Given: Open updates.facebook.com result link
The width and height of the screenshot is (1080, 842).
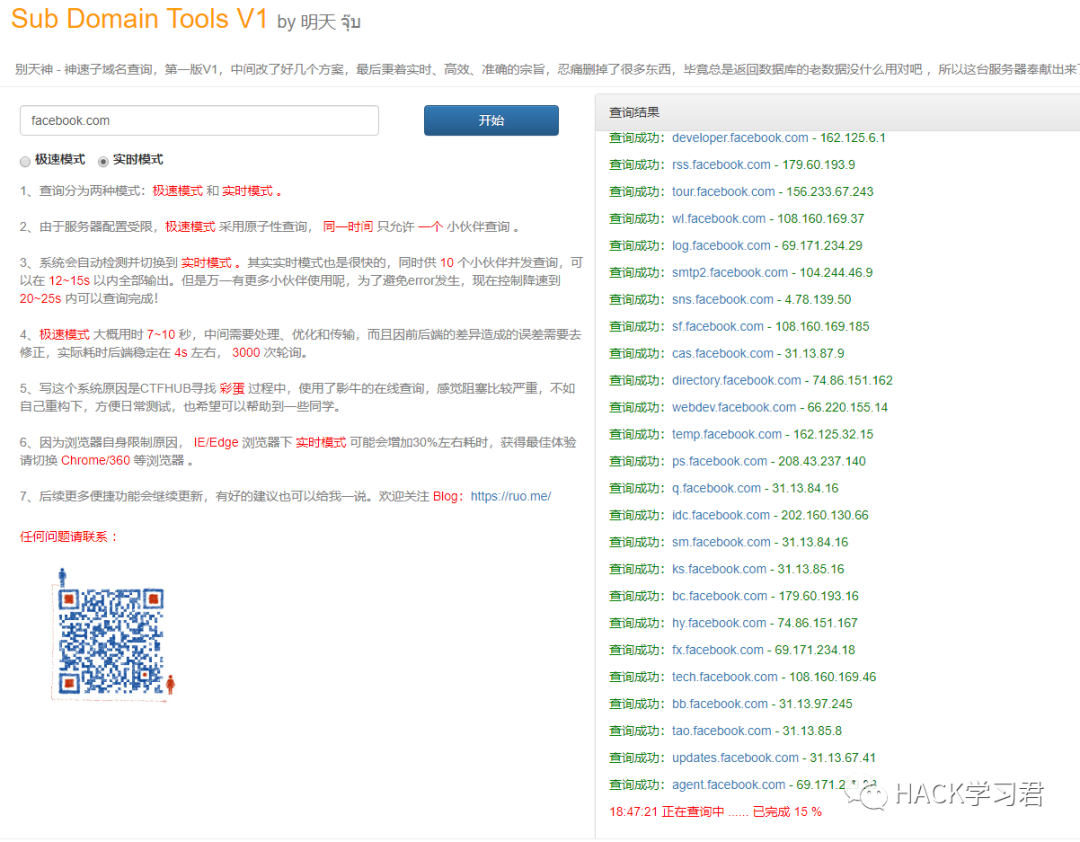Looking at the screenshot, I should (735, 757).
